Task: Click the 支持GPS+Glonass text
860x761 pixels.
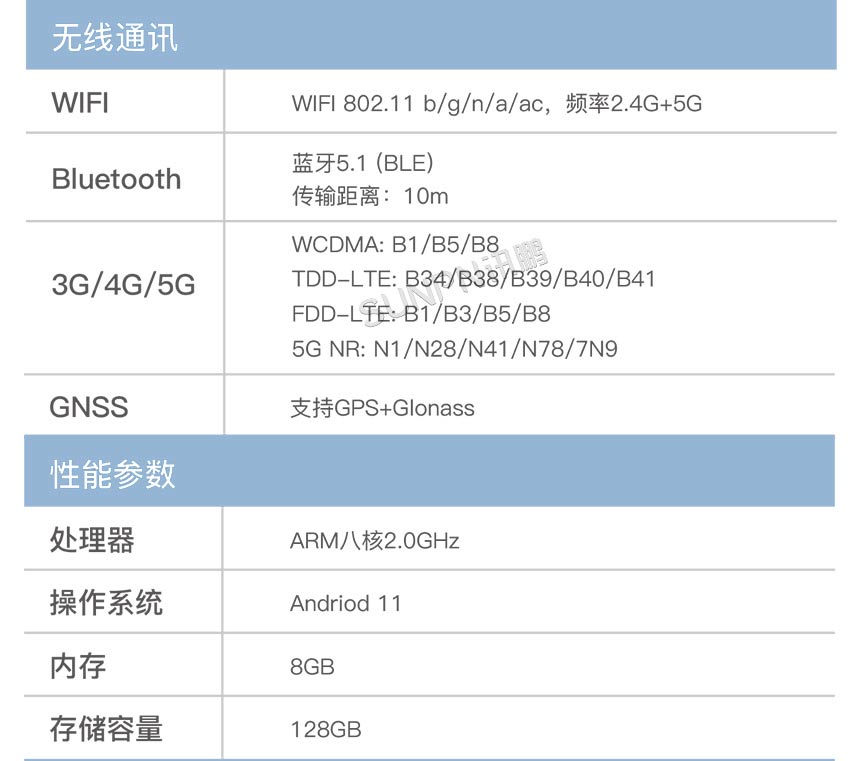Action: click(x=382, y=408)
